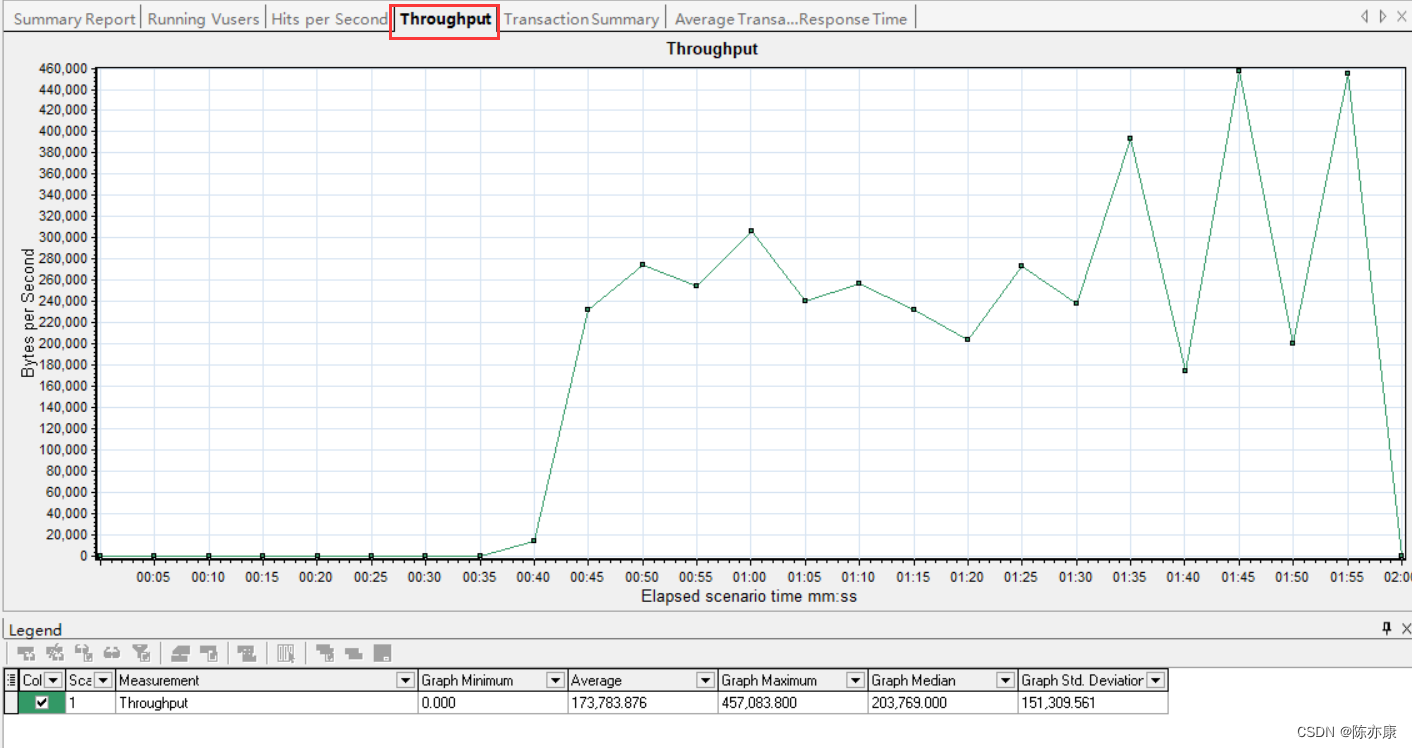Open the Graph Minimum column dropdown
Image resolution: width=1412 pixels, height=748 pixels.
coord(555,680)
